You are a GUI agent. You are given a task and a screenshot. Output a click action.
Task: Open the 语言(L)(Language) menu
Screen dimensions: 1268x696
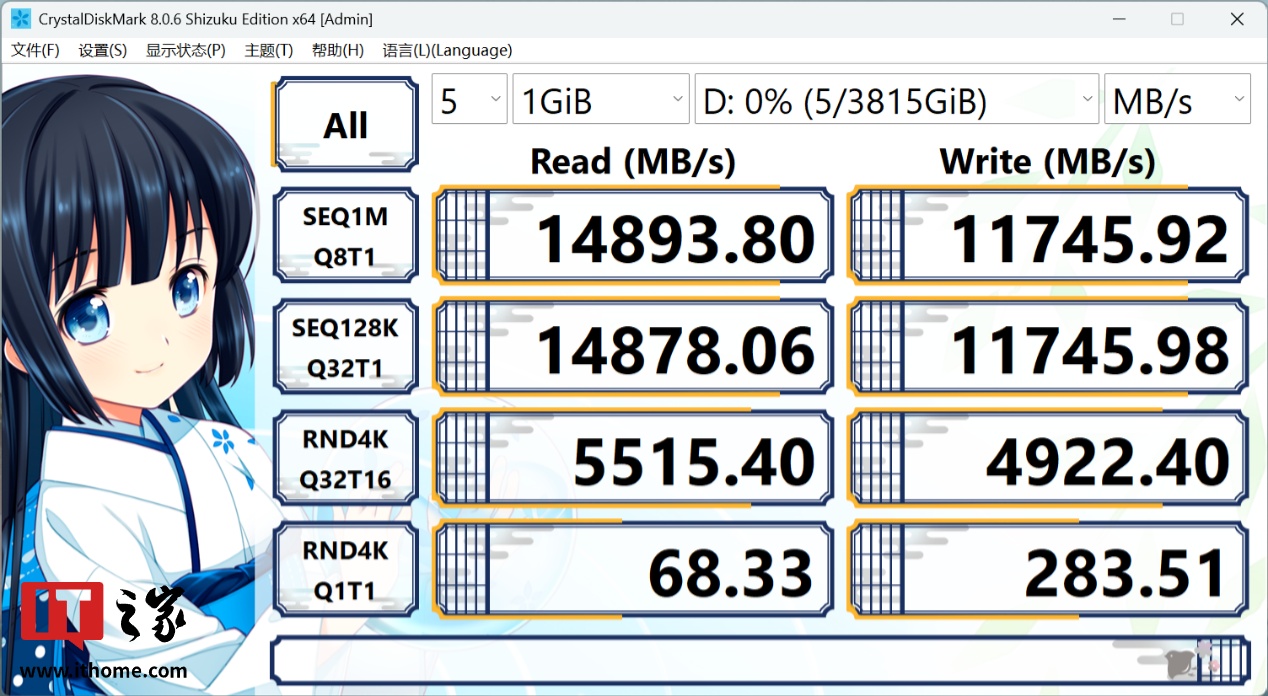pyautogui.click(x=447, y=50)
